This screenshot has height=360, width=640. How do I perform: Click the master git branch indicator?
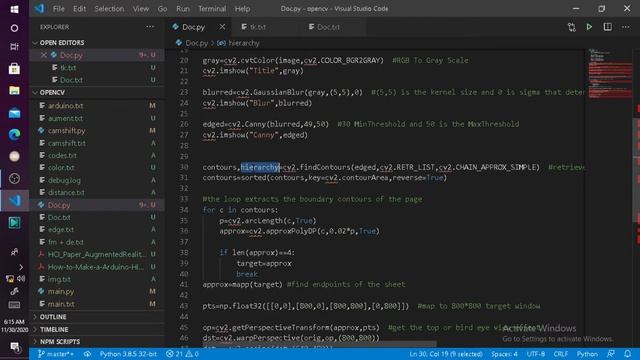pos(56,354)
